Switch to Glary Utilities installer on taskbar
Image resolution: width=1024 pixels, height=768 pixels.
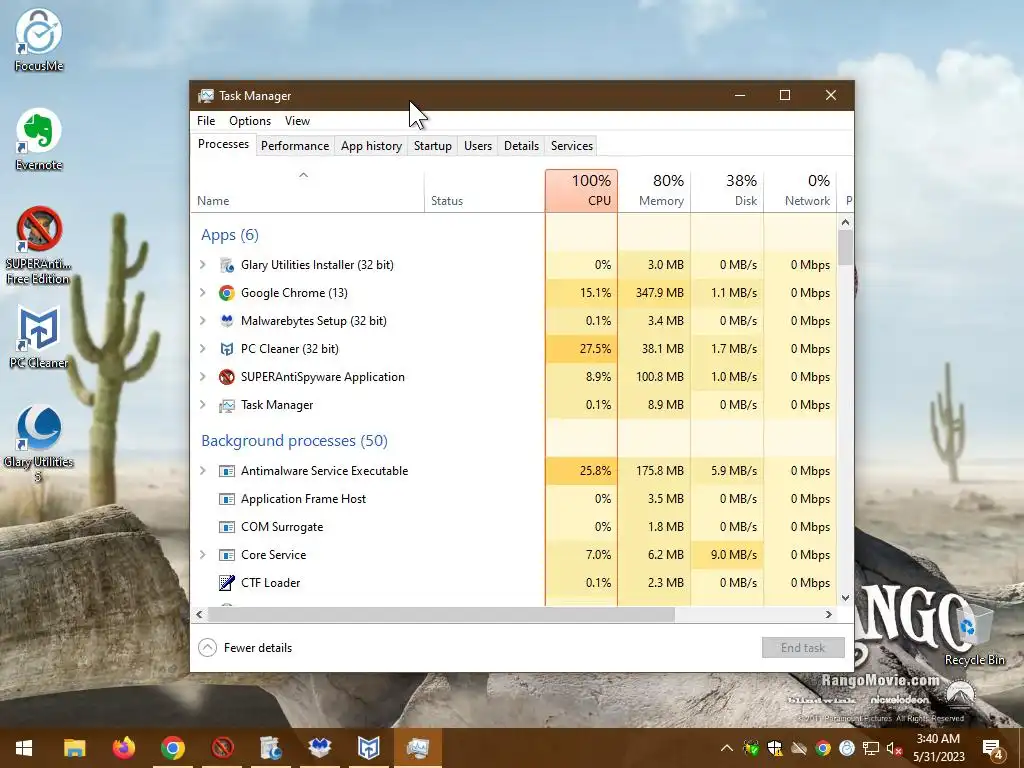click(270, 748)
